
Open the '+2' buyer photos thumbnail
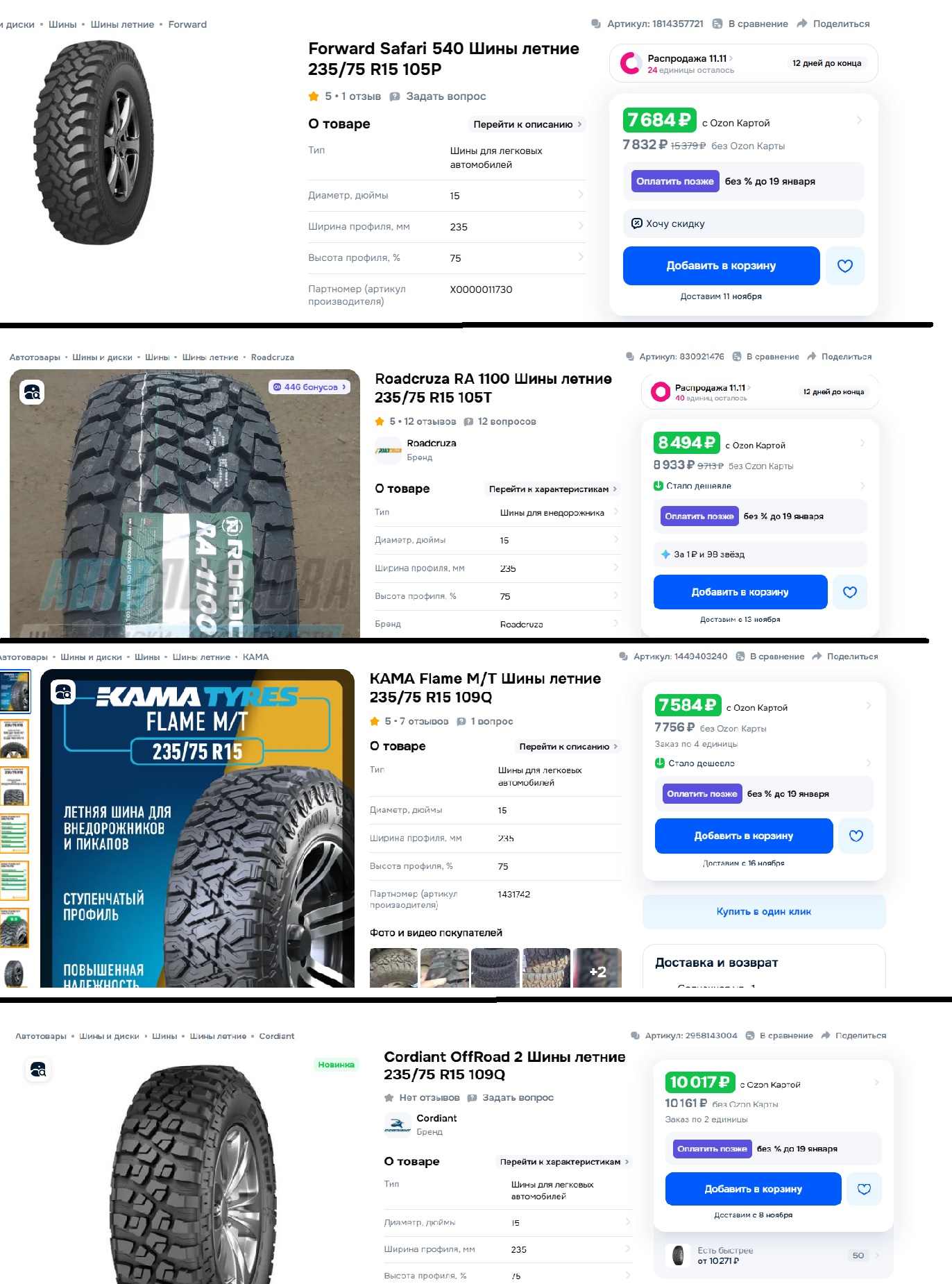(x=597, y=968)
